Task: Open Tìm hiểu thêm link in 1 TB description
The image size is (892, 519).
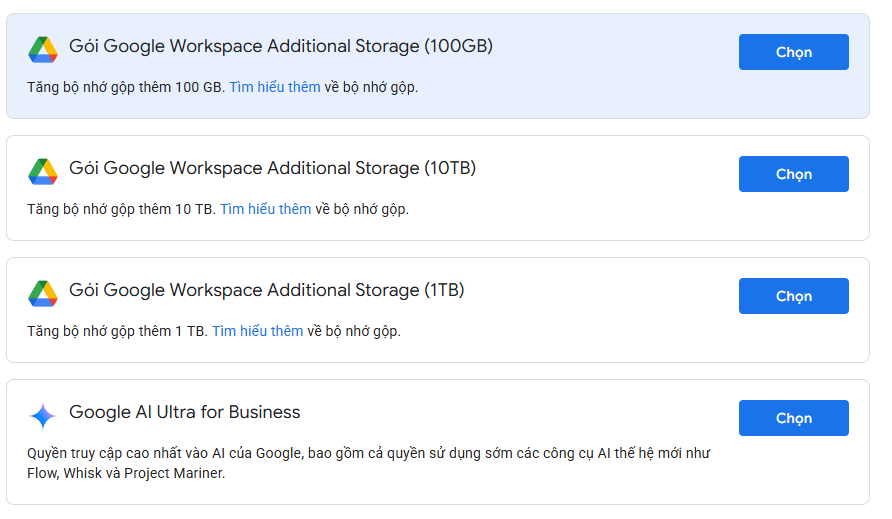Action: pos(258,331)
